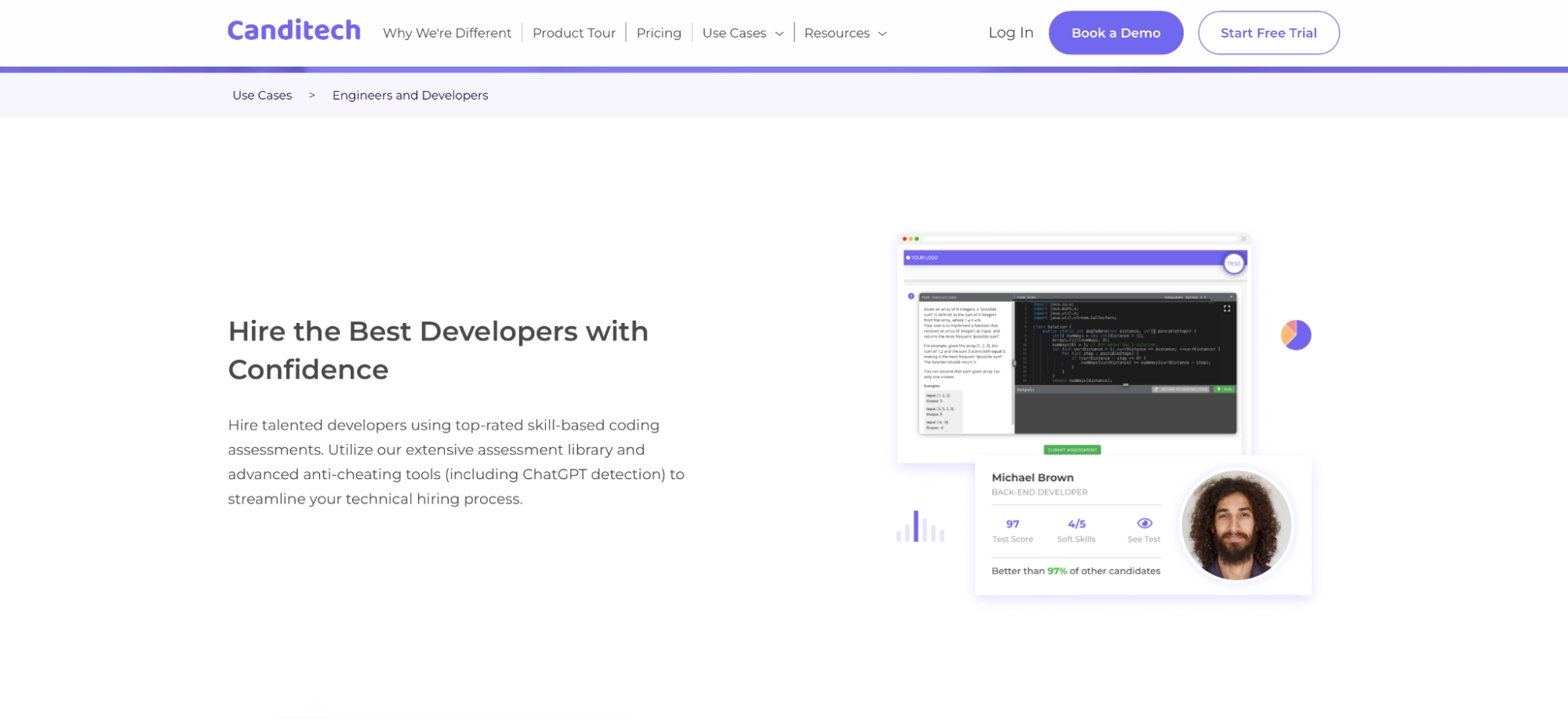Screen dimensions: 1568x719
Task: Click the timer circle in assessment header
Action: pos(1234,263)
